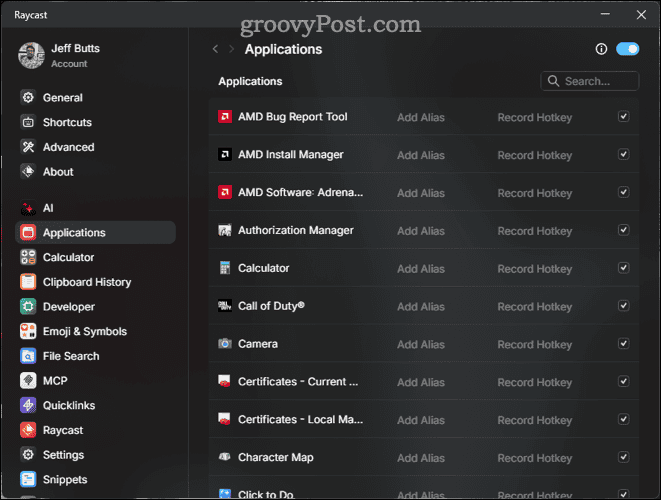
Task: Click the info icon beside the toggle
Action: point(601,49)
